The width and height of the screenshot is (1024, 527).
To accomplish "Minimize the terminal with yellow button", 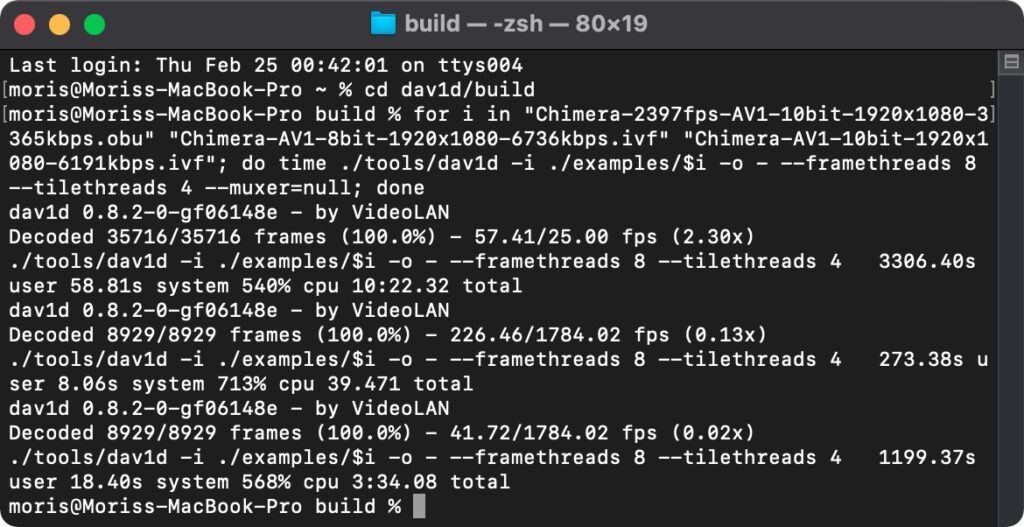I will (59, 25).
